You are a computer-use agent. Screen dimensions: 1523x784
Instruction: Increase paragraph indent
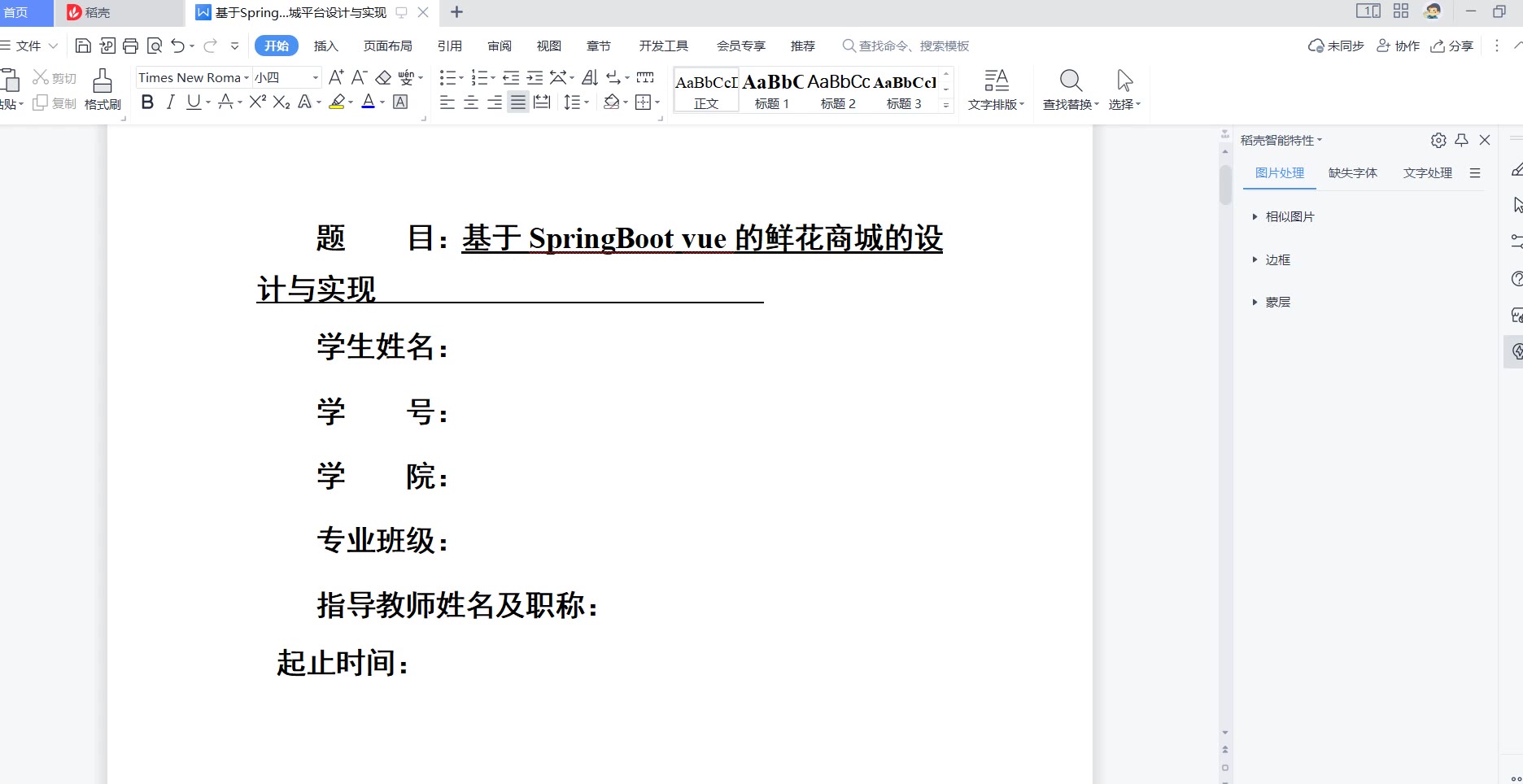tap(535, 77)
